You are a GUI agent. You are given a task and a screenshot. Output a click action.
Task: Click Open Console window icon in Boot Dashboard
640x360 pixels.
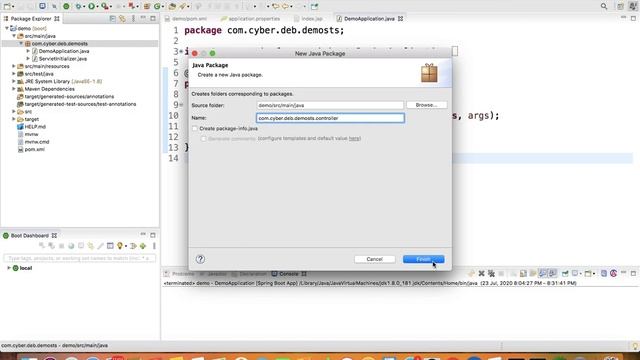click(110, 246)
